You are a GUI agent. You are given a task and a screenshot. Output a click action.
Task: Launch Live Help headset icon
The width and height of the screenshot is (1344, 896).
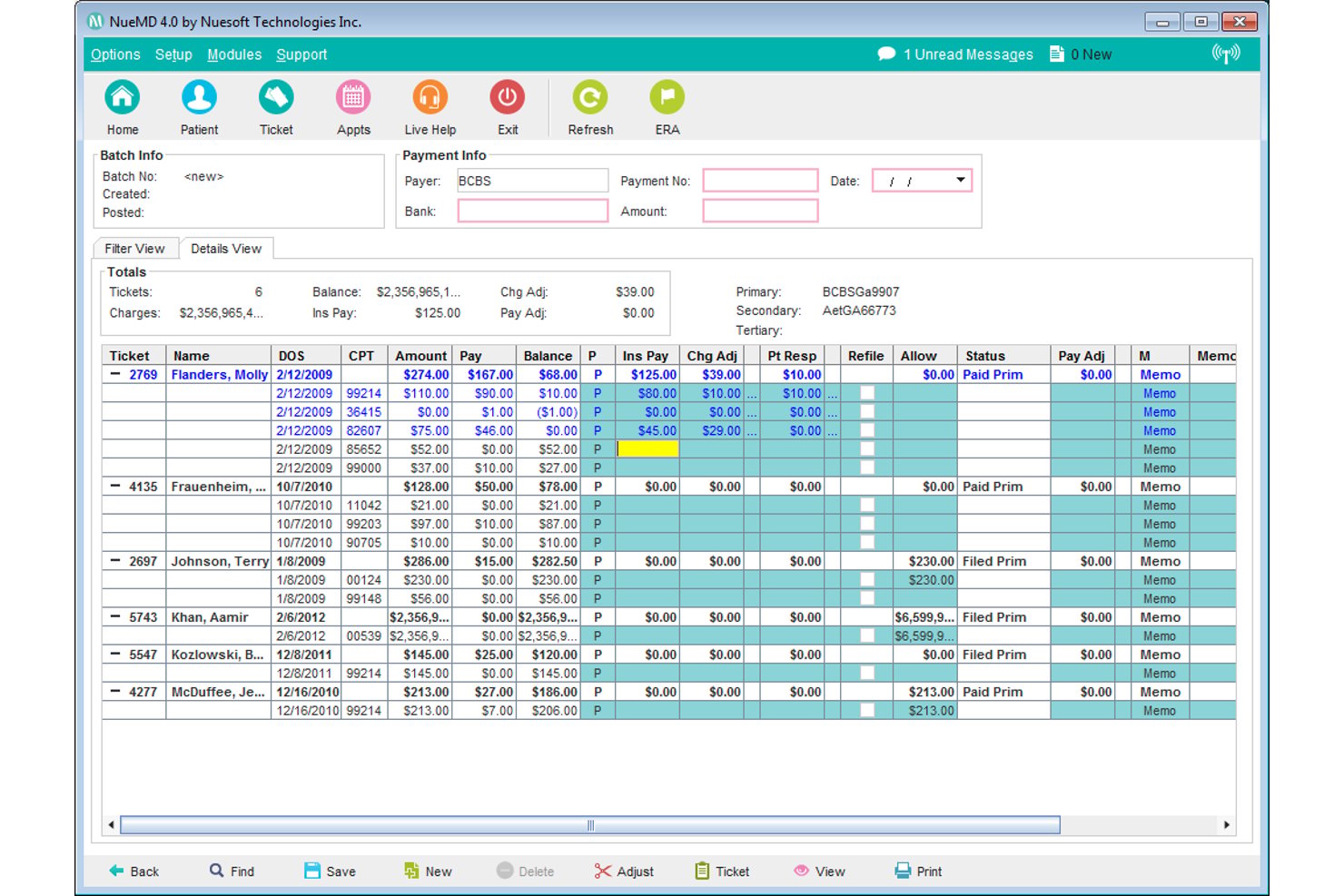click(x=430, y=97)
